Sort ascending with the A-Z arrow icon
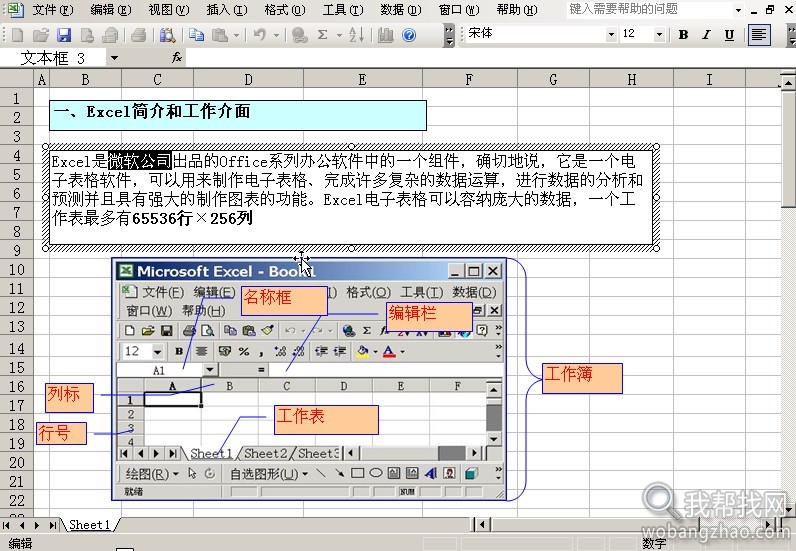796x551 pixels. coord(357,35)
